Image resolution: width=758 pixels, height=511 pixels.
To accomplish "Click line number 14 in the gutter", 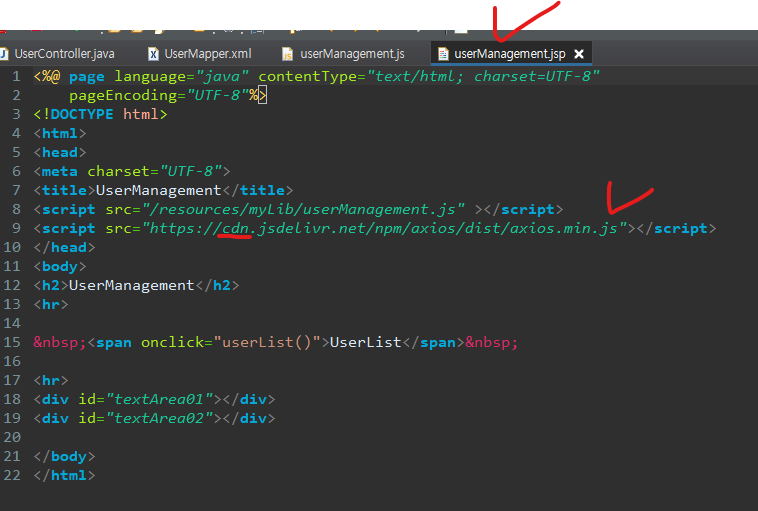I will (12, 323).
